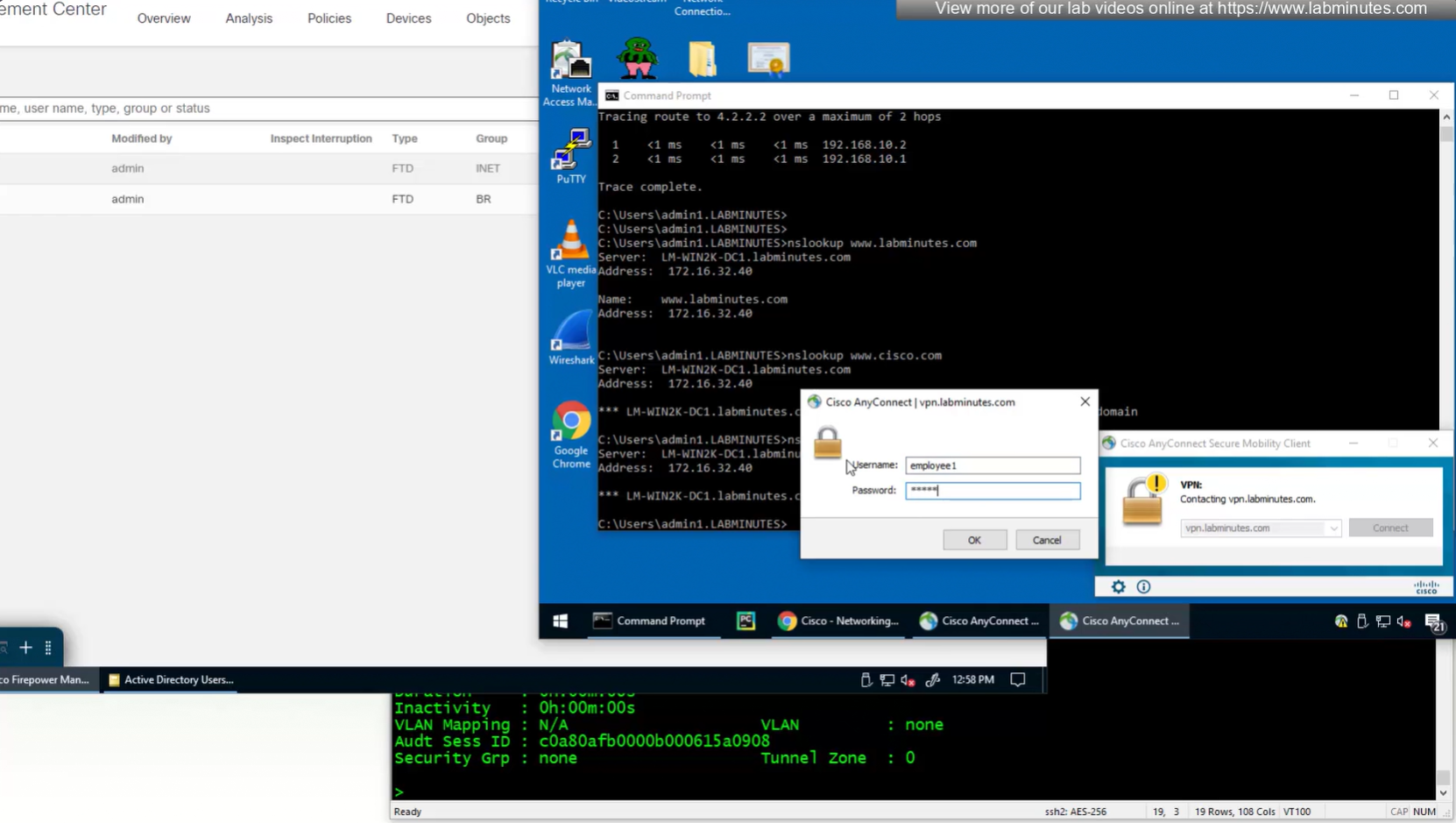Open the Windows Start menu
The width and height of the screenshot is (1456, 823).
click(x=561, y=621)
